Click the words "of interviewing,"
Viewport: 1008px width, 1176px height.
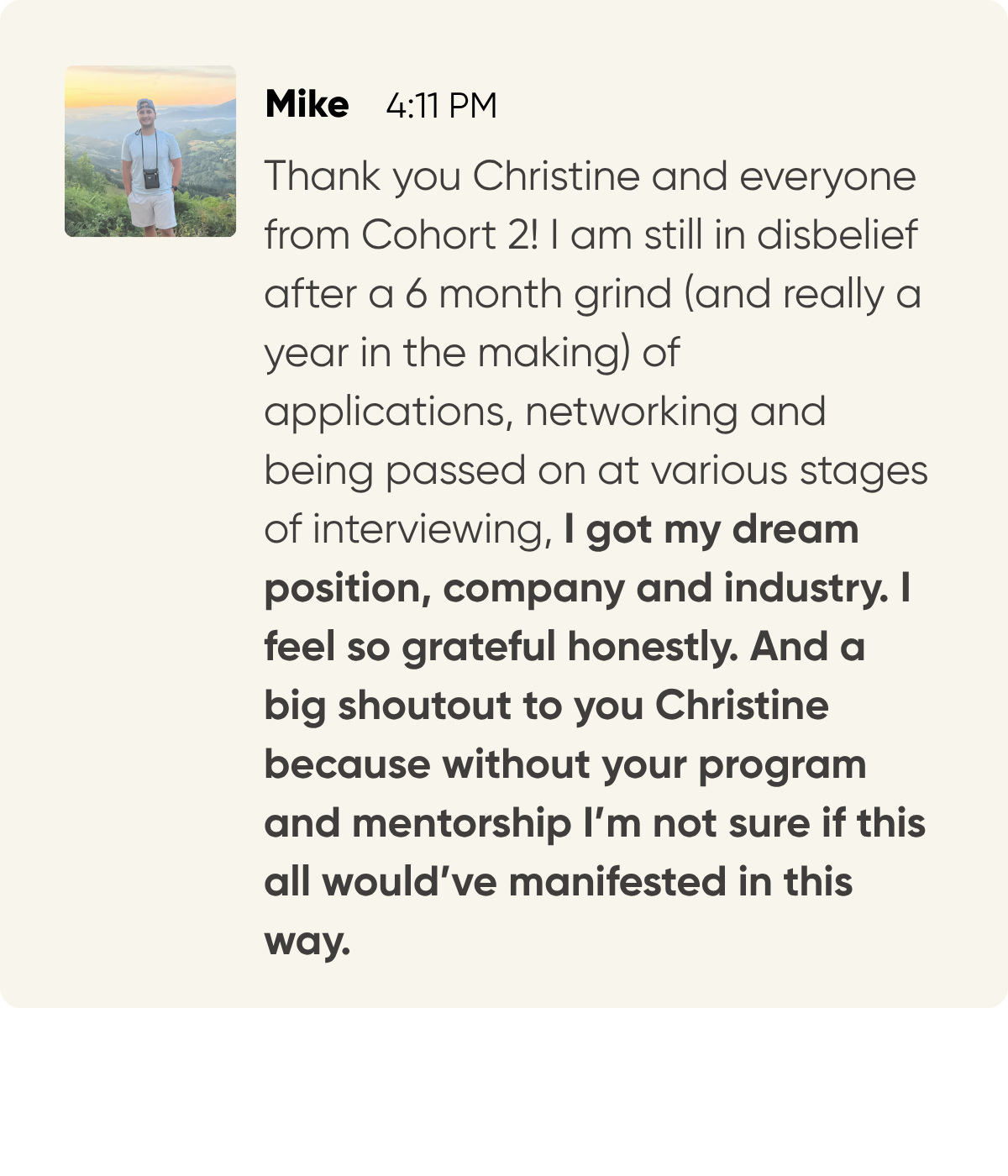pos(407,529)
